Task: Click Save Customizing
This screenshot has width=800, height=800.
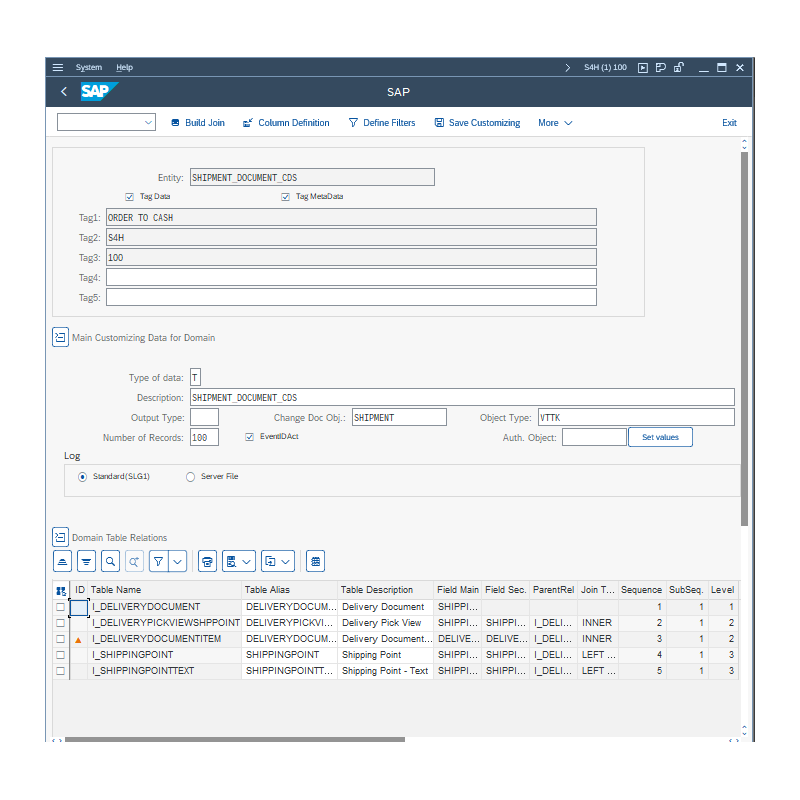Action: click(x=478, y=123)
